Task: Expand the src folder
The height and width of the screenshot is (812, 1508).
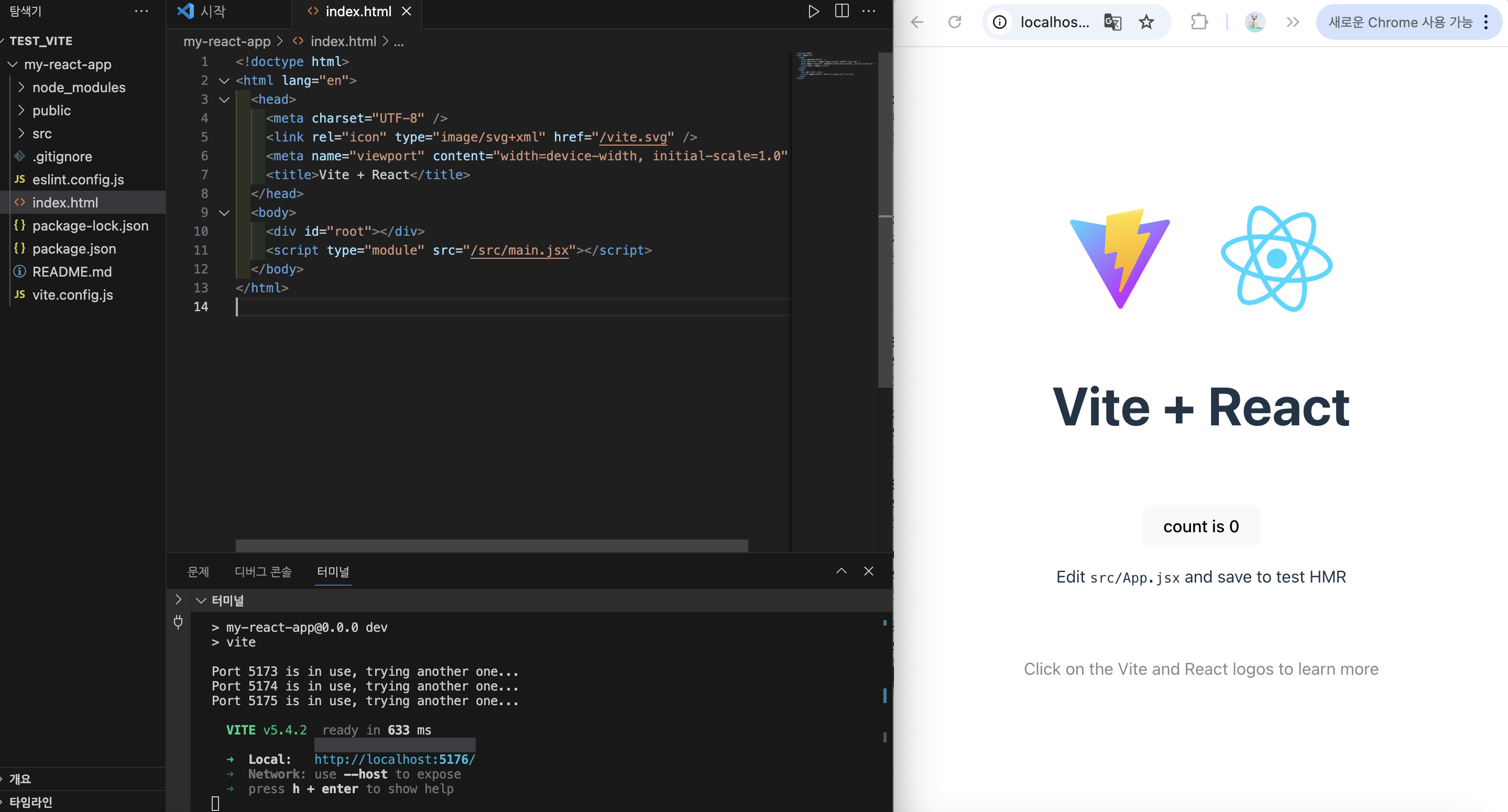Action: (21, 134)
